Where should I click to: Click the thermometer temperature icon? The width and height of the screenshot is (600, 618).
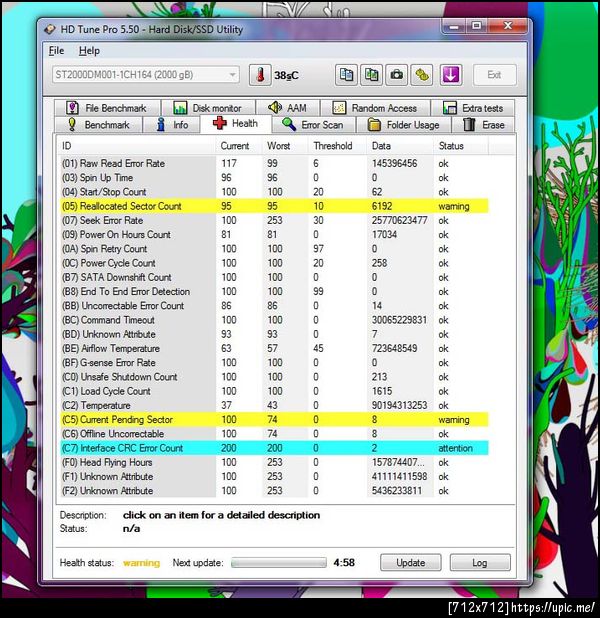tap(260, 75)
